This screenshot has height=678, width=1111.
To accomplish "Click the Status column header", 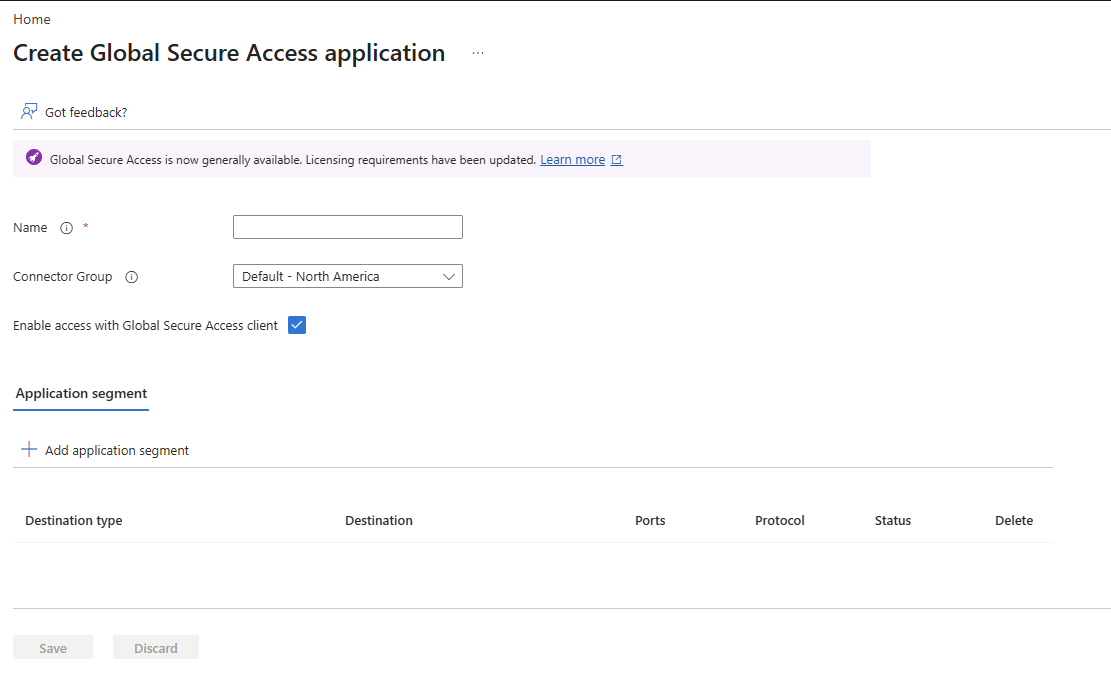I will coord(893,520).
